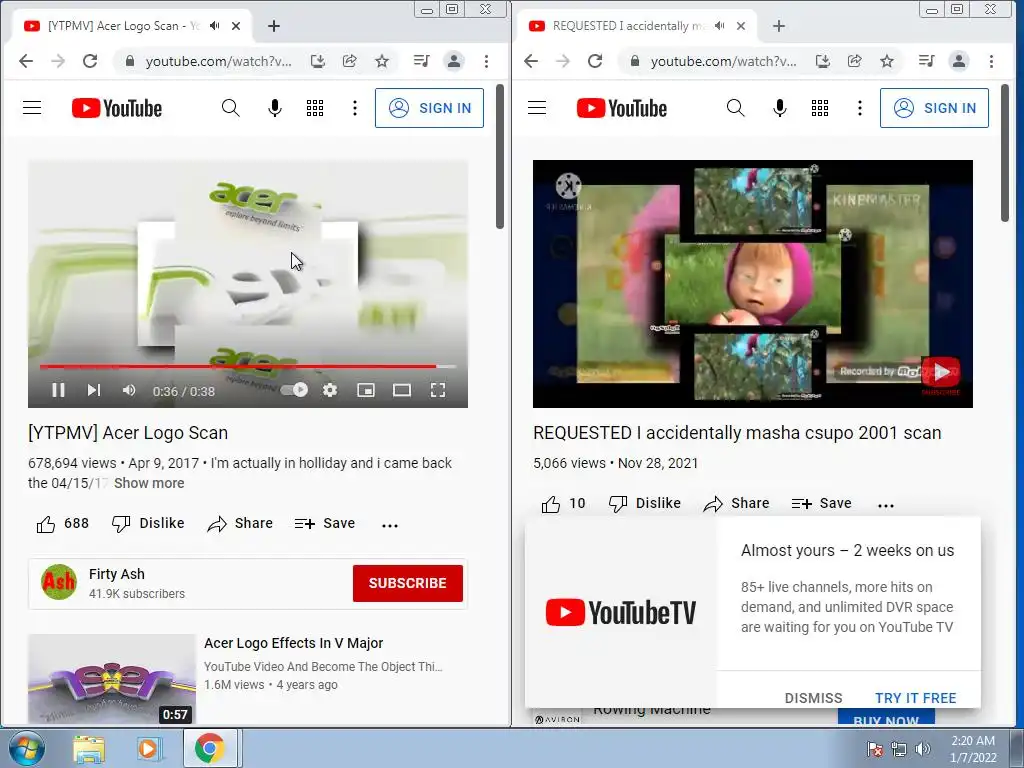This screenshot has width=1024, height=768.
Task: Open player settings gear in left video
Action: tap(330, 391)
